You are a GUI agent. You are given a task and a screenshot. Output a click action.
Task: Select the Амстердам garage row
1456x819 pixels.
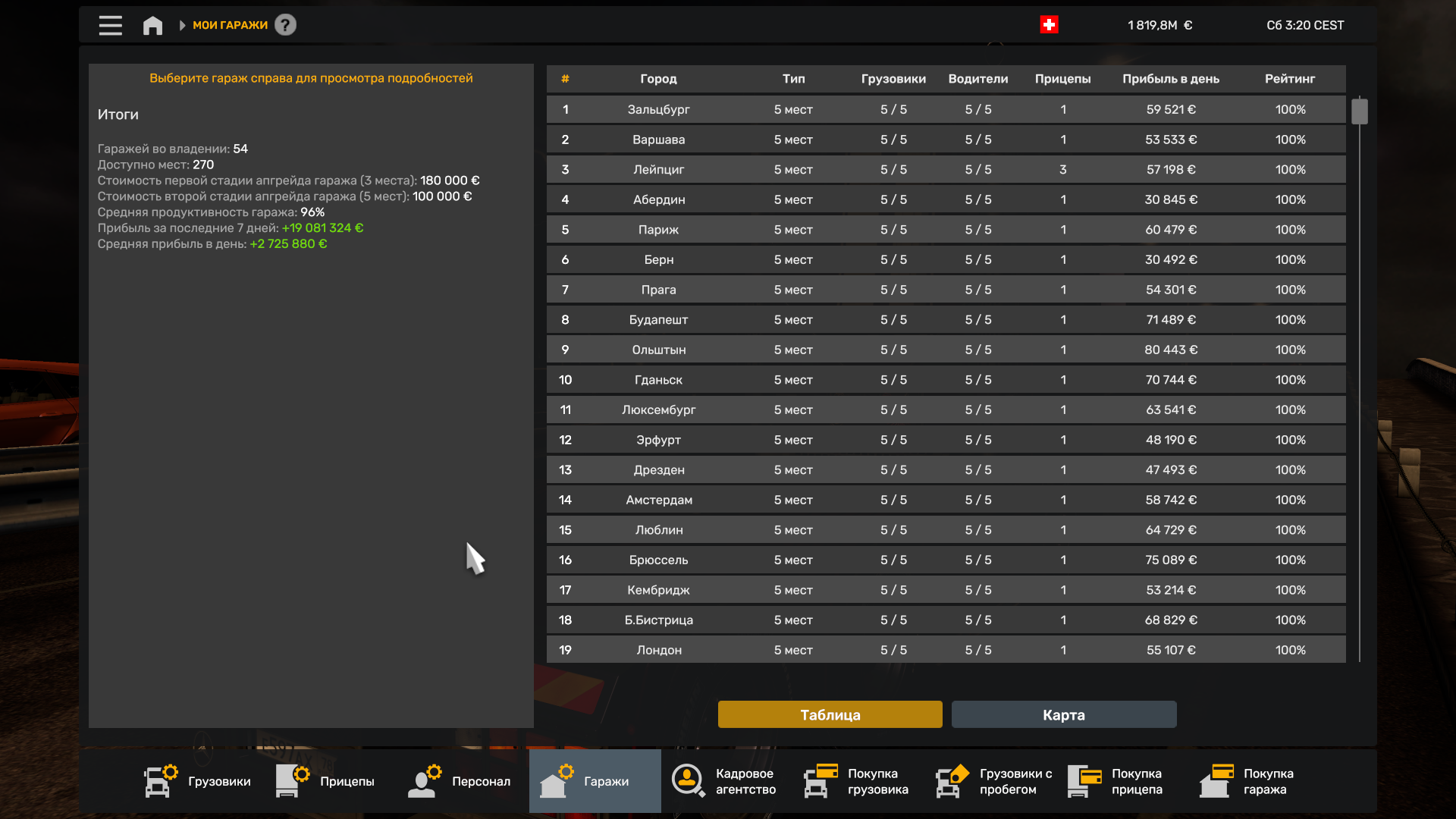[x=946, y=500]
